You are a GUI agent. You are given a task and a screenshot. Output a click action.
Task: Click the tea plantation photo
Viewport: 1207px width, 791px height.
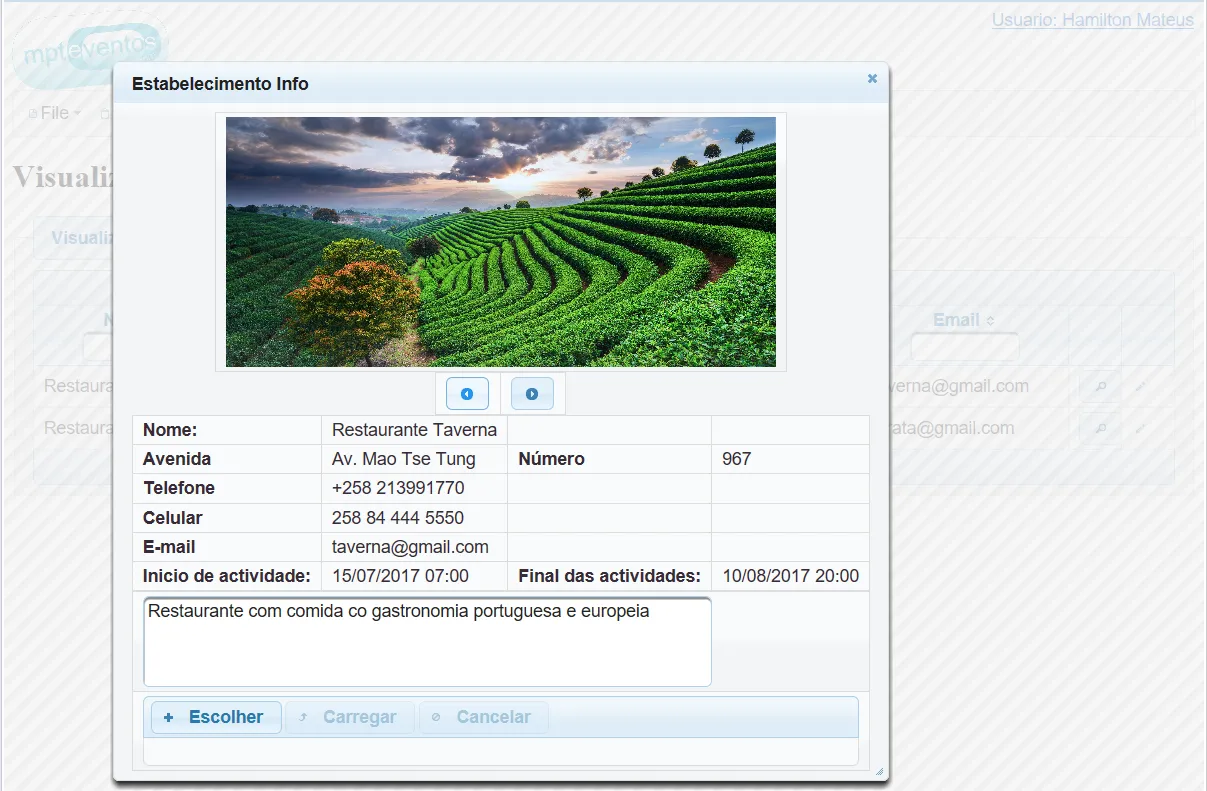pos(501,242)
